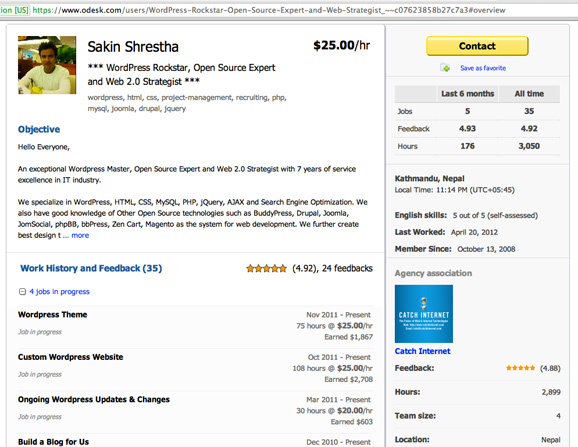Open the Catch Internet agency logo
Viewport: 578px width, 447px height.
(424, 314)
